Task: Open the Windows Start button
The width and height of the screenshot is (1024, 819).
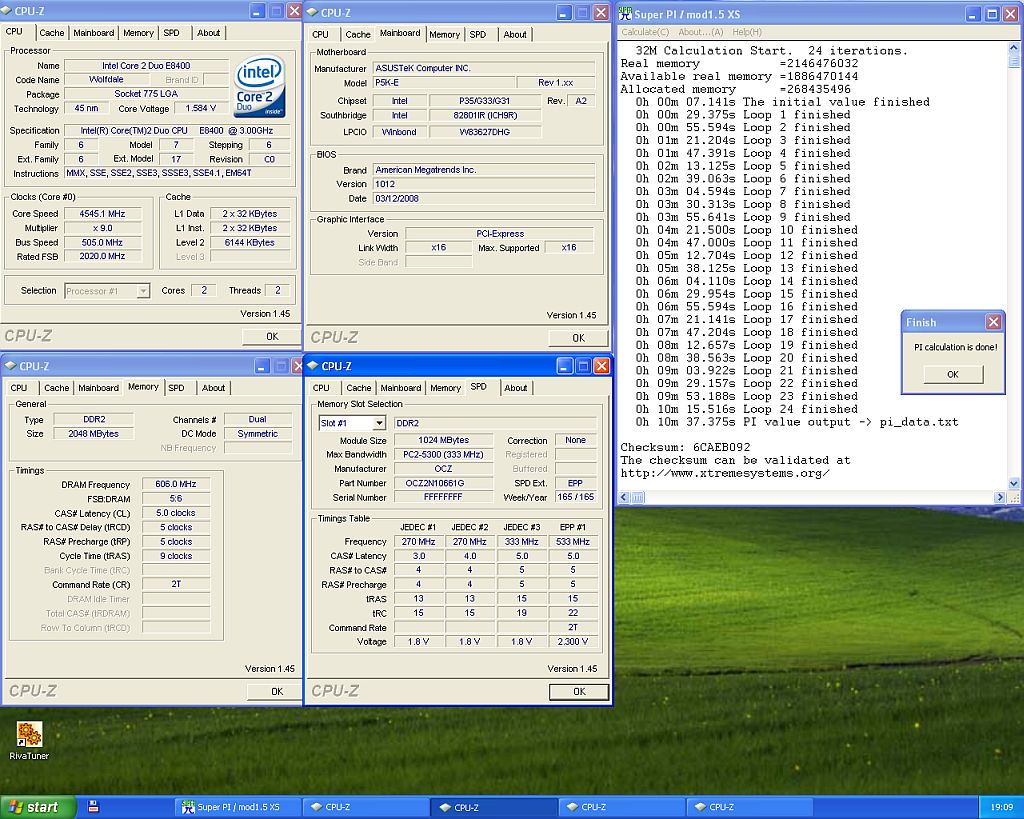Action: (37, 807)
